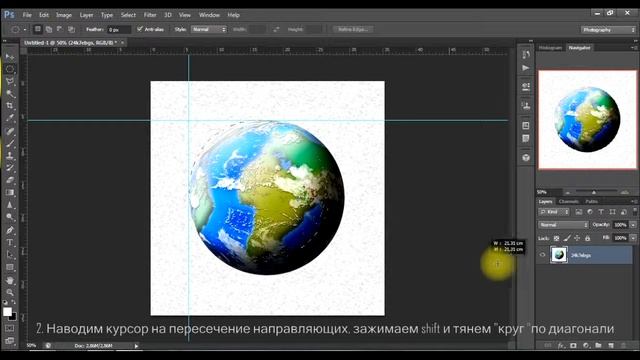This screenshot has width=640, height=360.
Task: Open the status bar info arrow
Action: point(136,346)
